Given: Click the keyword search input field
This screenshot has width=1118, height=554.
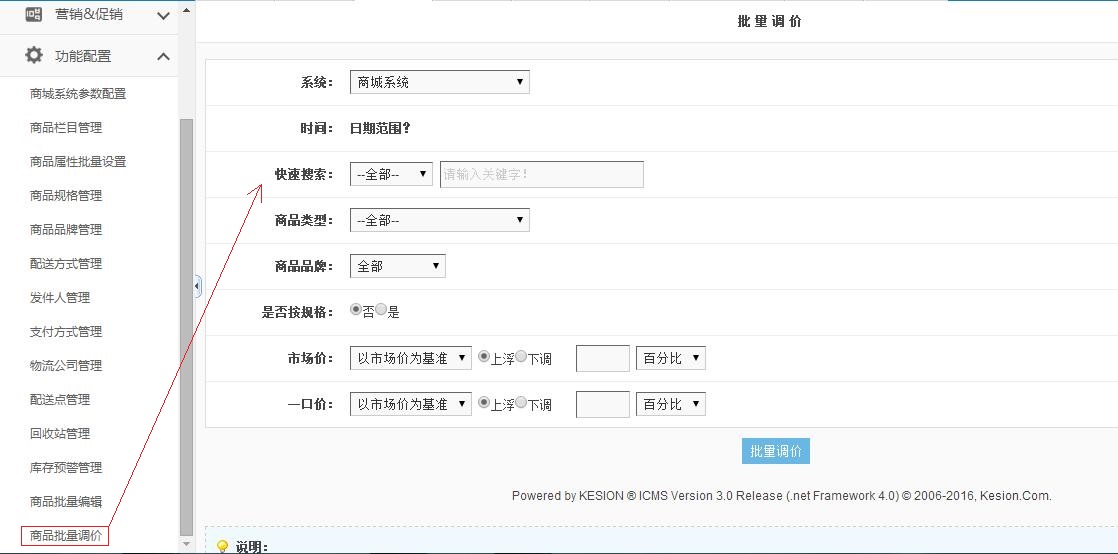Looking at the screenshot, I should click(x=542, y=174).
